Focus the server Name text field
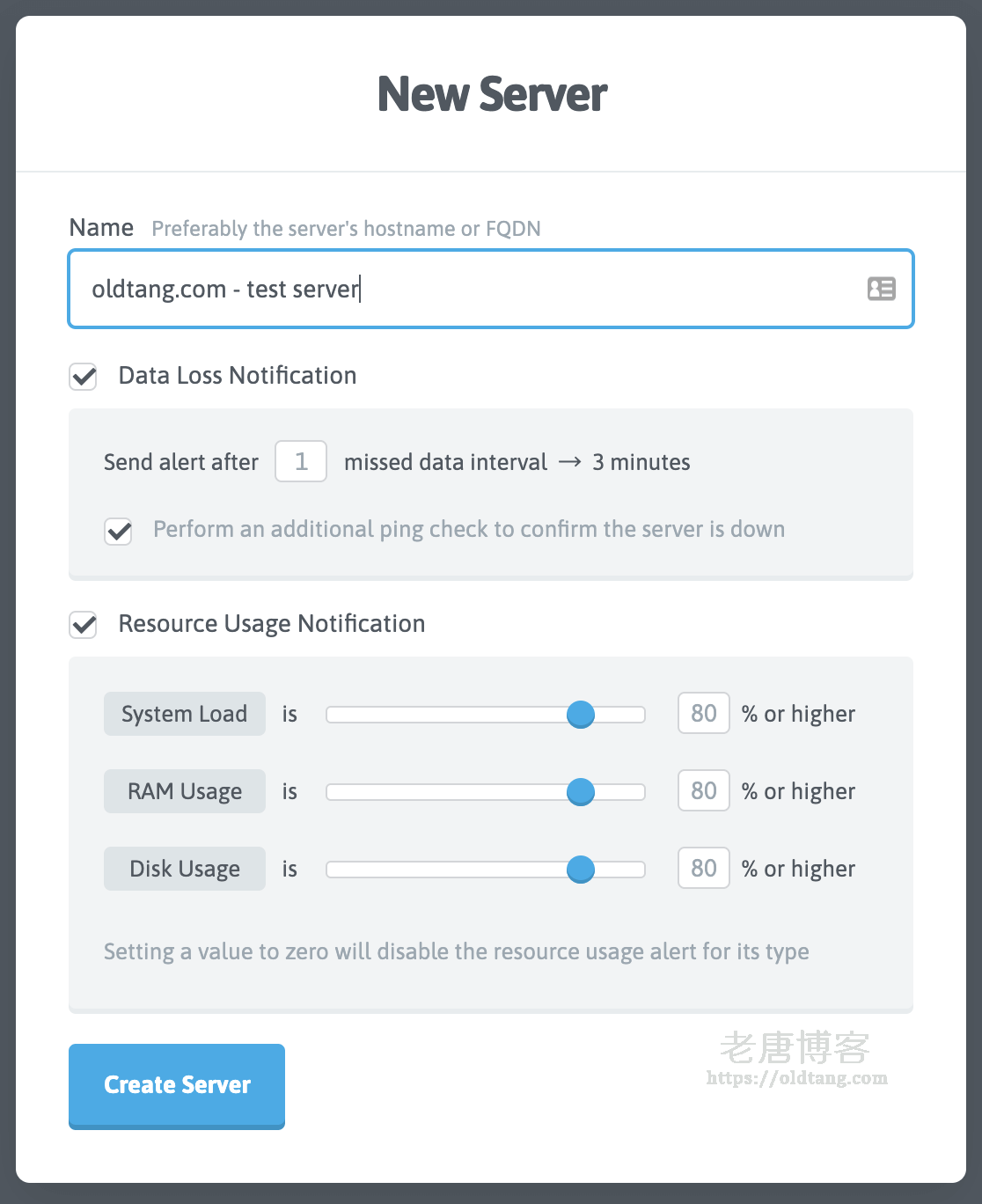Screen dimensions: 982x1204 click(x=466, y=289)
